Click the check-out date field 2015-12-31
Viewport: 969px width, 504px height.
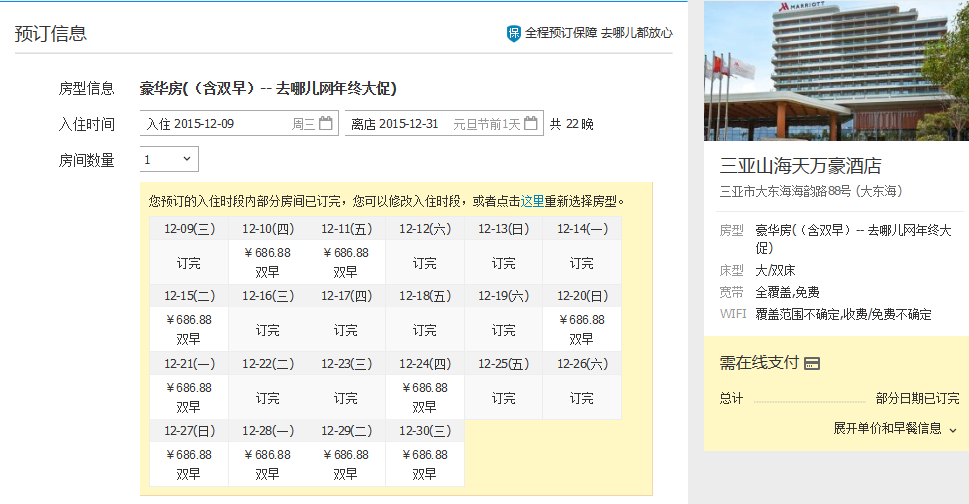click(x=408, y=124)
